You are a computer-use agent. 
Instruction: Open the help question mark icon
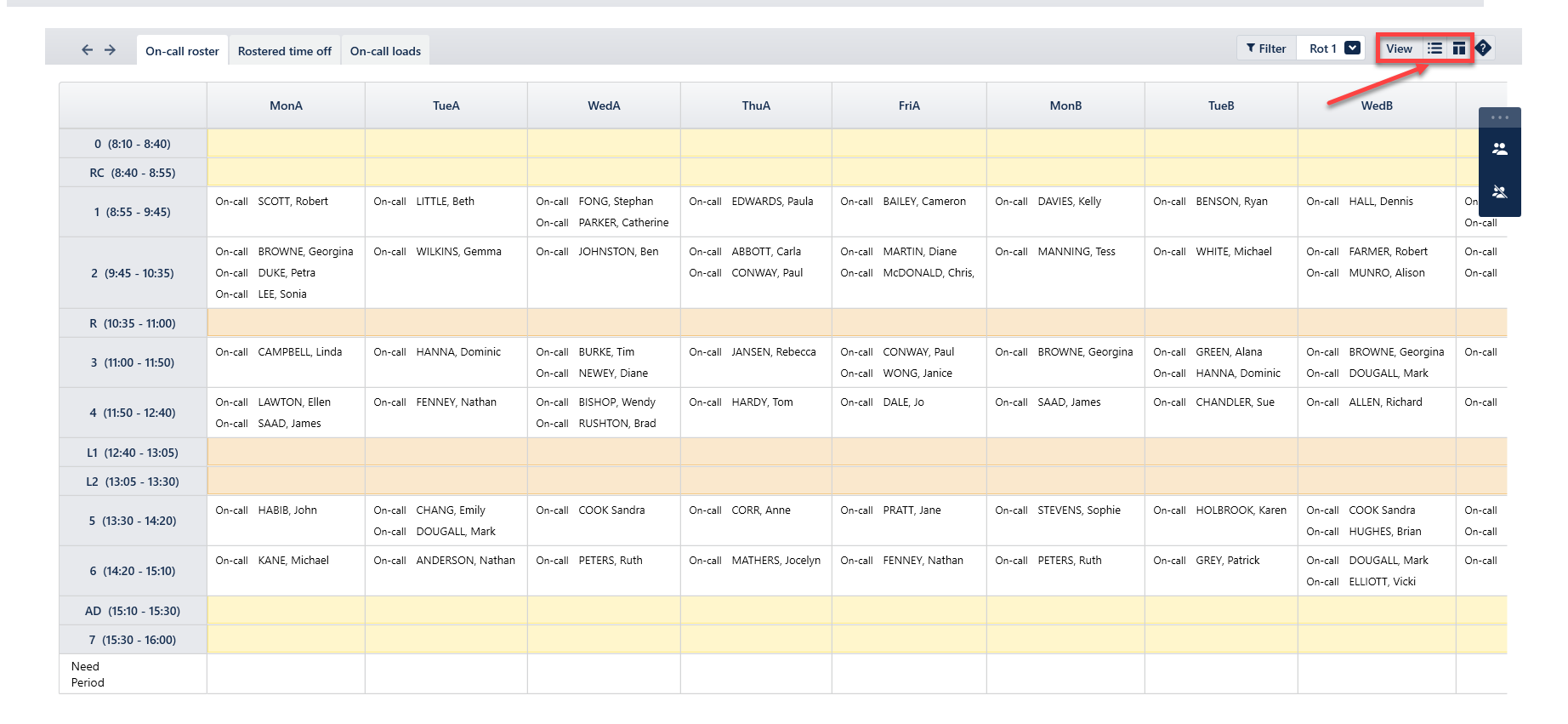[x=1484, y=48]
